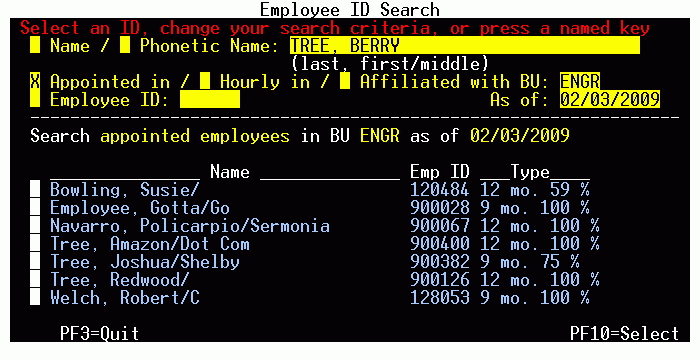
Task: Click employee ID 128053
Action: 440,297
